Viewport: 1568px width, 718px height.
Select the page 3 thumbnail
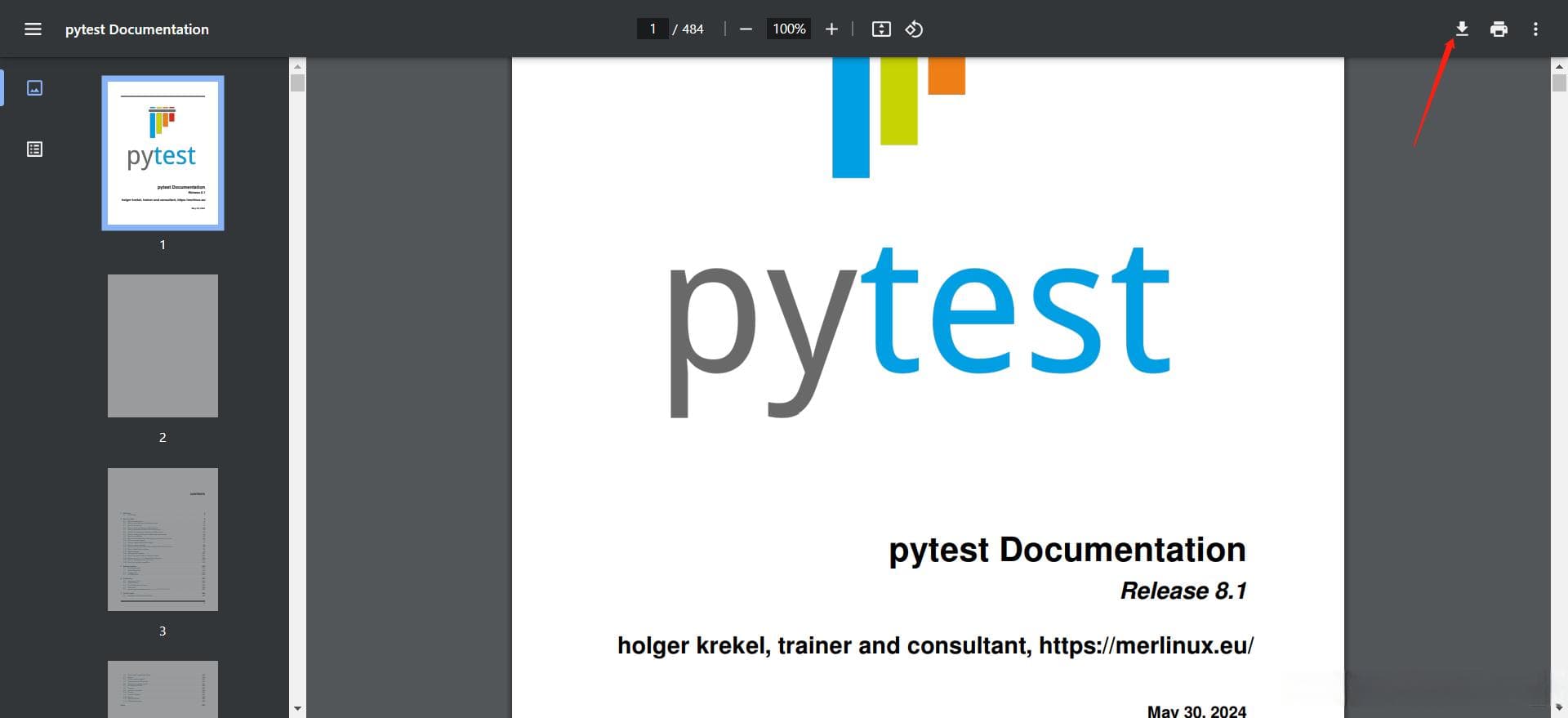click(x=163, y=539)
